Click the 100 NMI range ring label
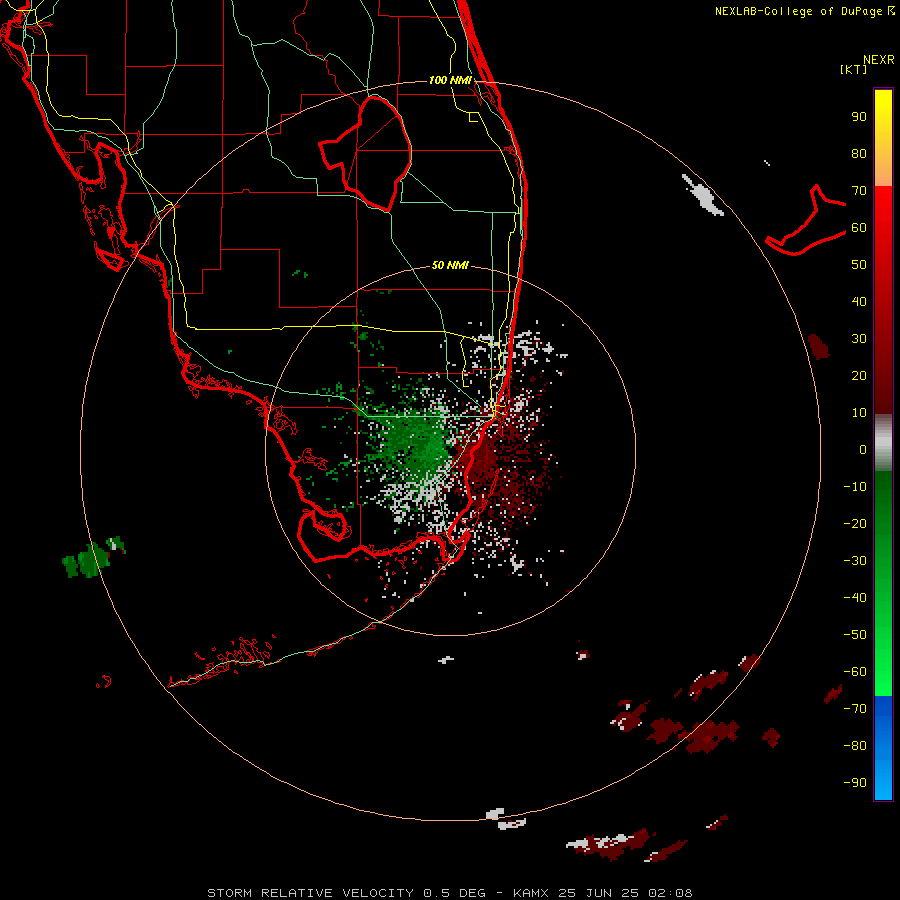 [450, 80]
